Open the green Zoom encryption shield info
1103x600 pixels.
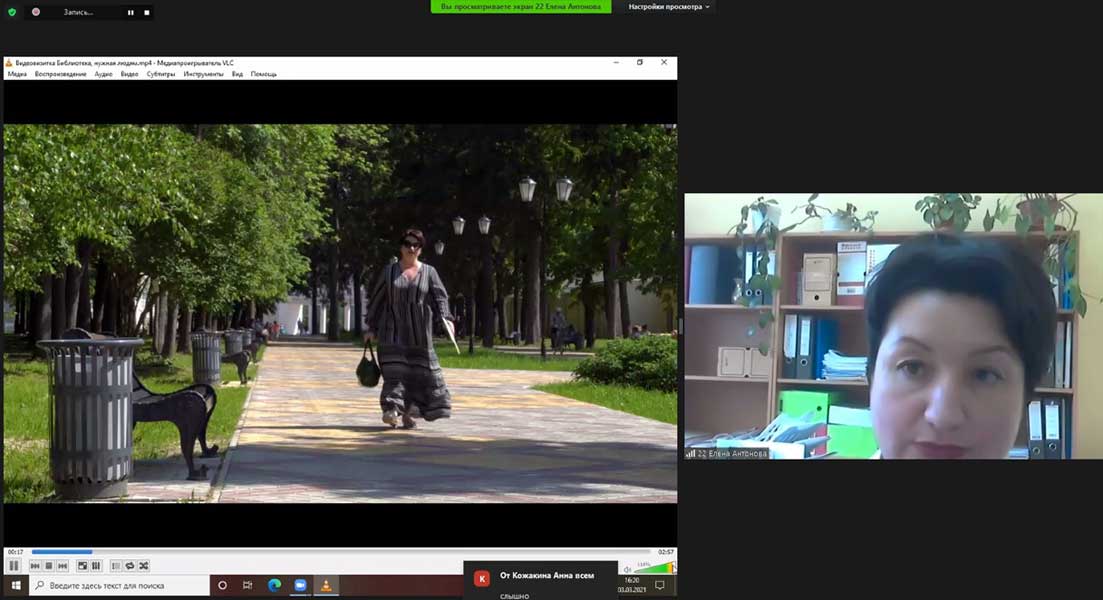(12, 12)
